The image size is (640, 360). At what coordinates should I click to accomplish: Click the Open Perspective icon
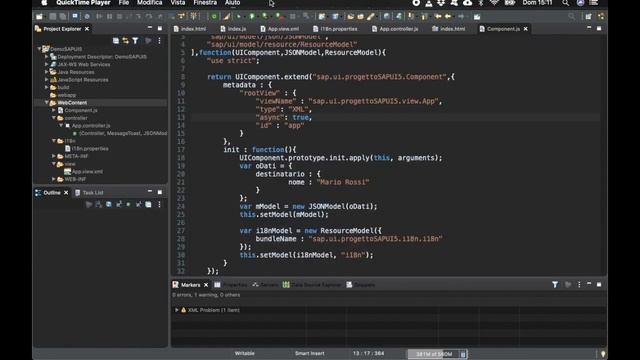click(588, 16)
